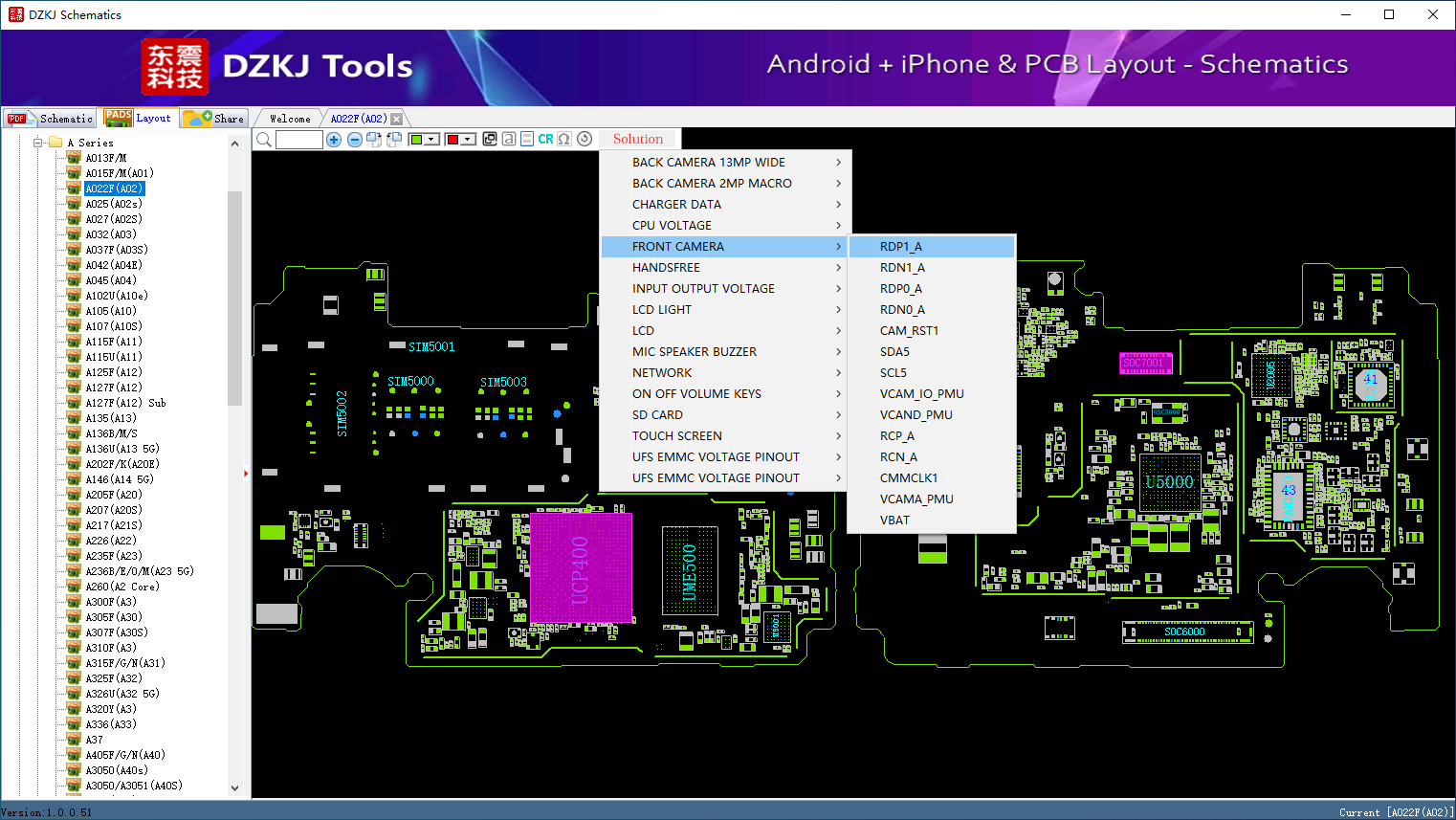The height and width of the screenshot is (820, 1456).
Task: Click the letter 'a' text toolbar icon
Action: [509, 139]
